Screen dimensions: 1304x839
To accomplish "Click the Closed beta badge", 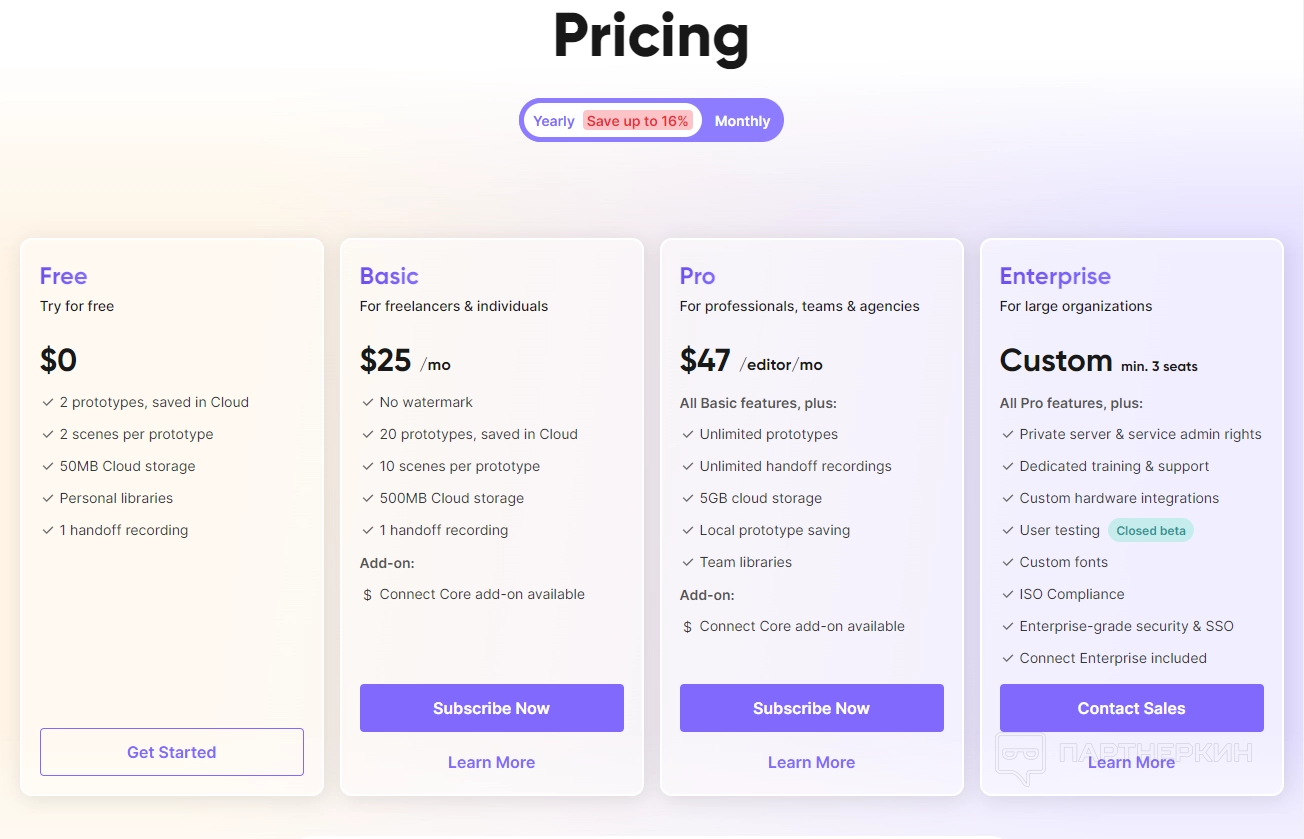I will pos(1150,531).
